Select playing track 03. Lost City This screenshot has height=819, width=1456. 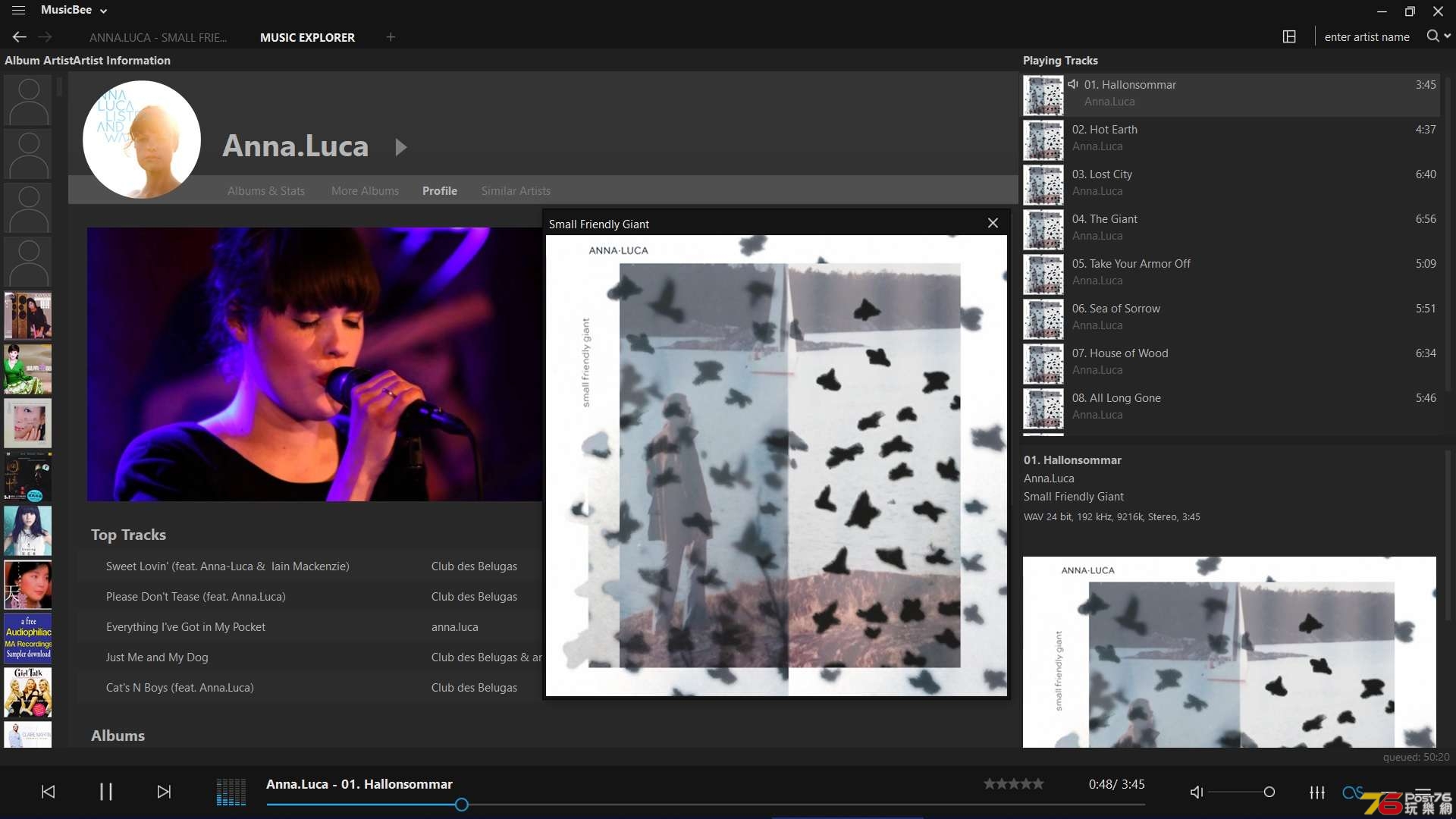coord(1232,184)
